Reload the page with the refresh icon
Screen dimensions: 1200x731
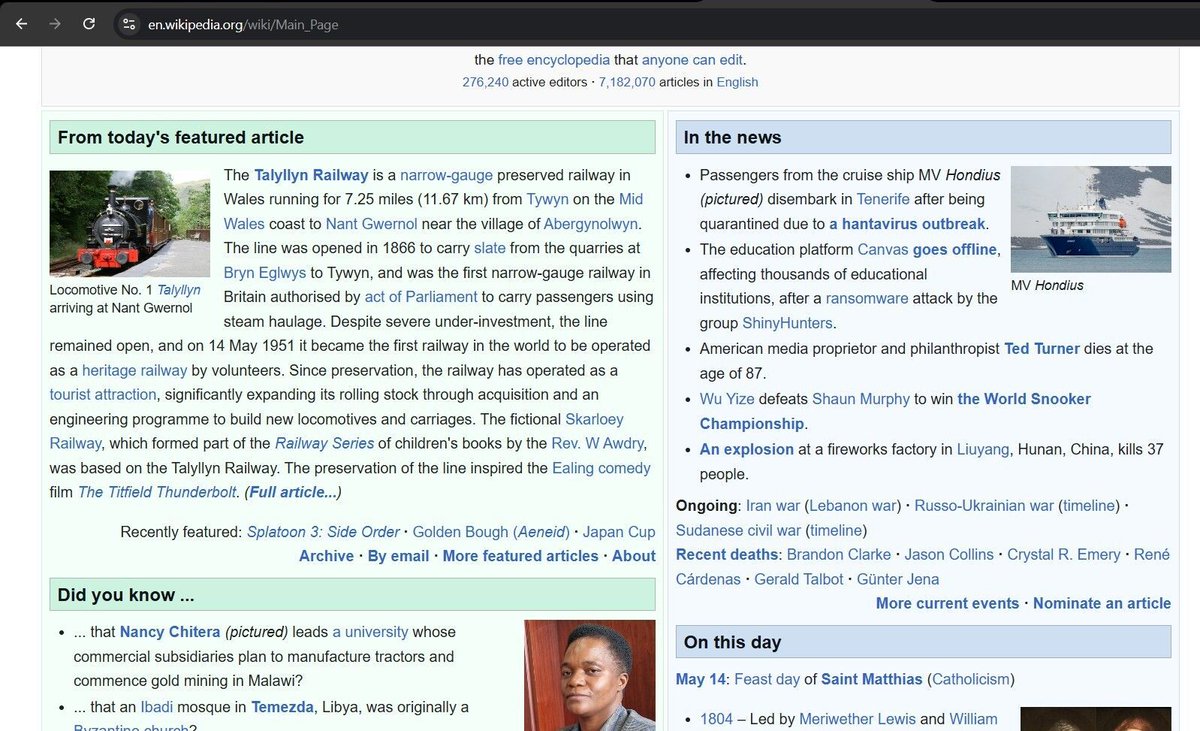(89, 24)
